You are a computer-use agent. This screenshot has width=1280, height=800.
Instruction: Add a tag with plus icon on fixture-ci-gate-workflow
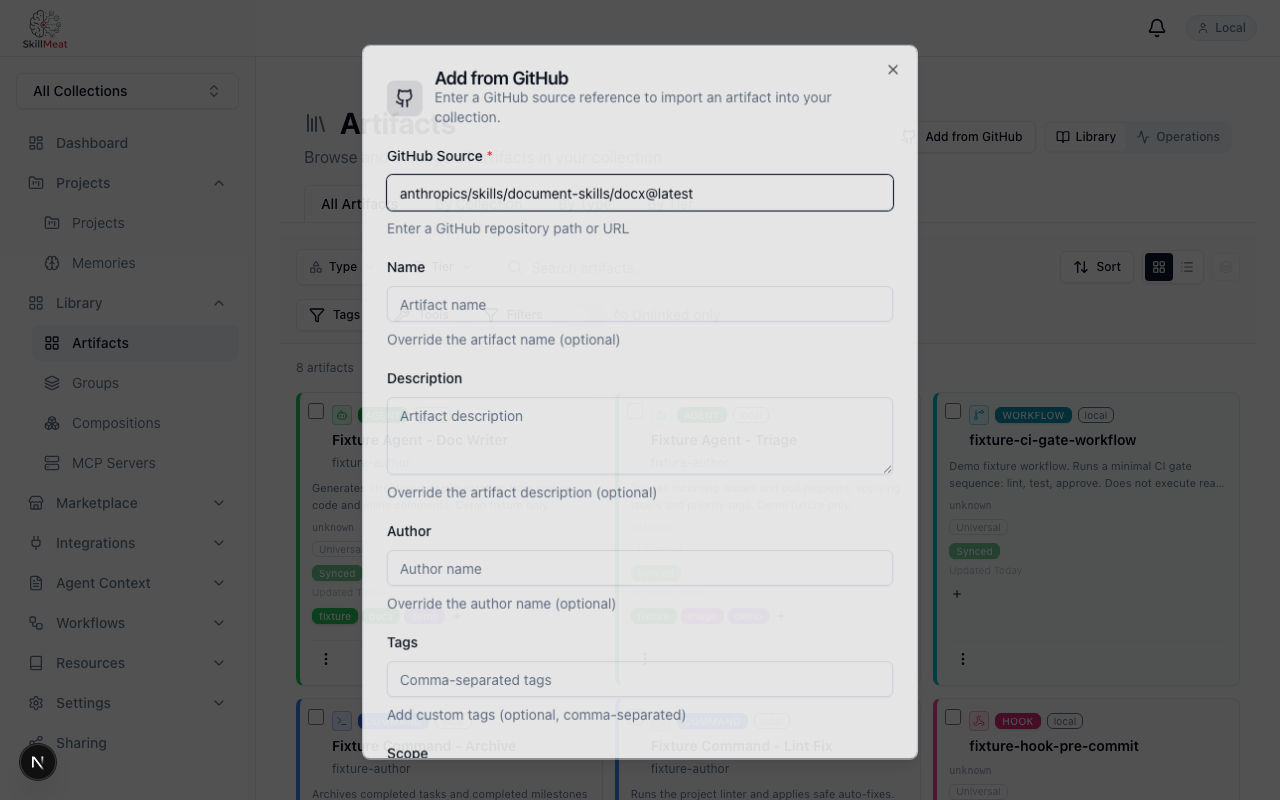point(957,594)
